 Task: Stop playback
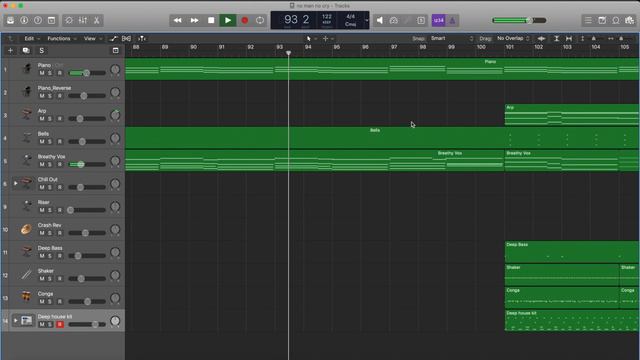pyautogui.click(x=211, y=20)
